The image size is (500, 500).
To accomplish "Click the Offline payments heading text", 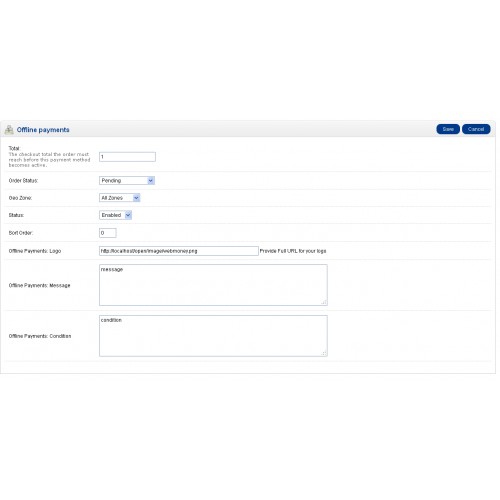I will pos(43,130).
